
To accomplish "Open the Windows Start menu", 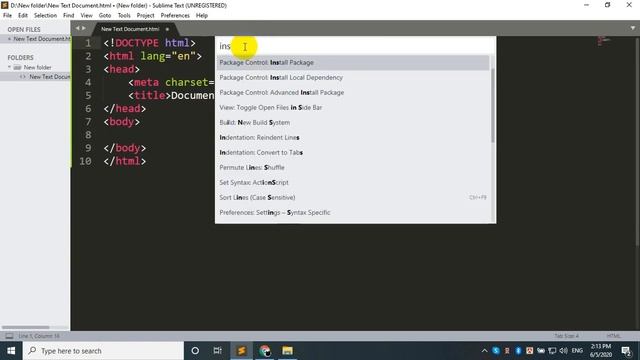I will tap(11, 351).
